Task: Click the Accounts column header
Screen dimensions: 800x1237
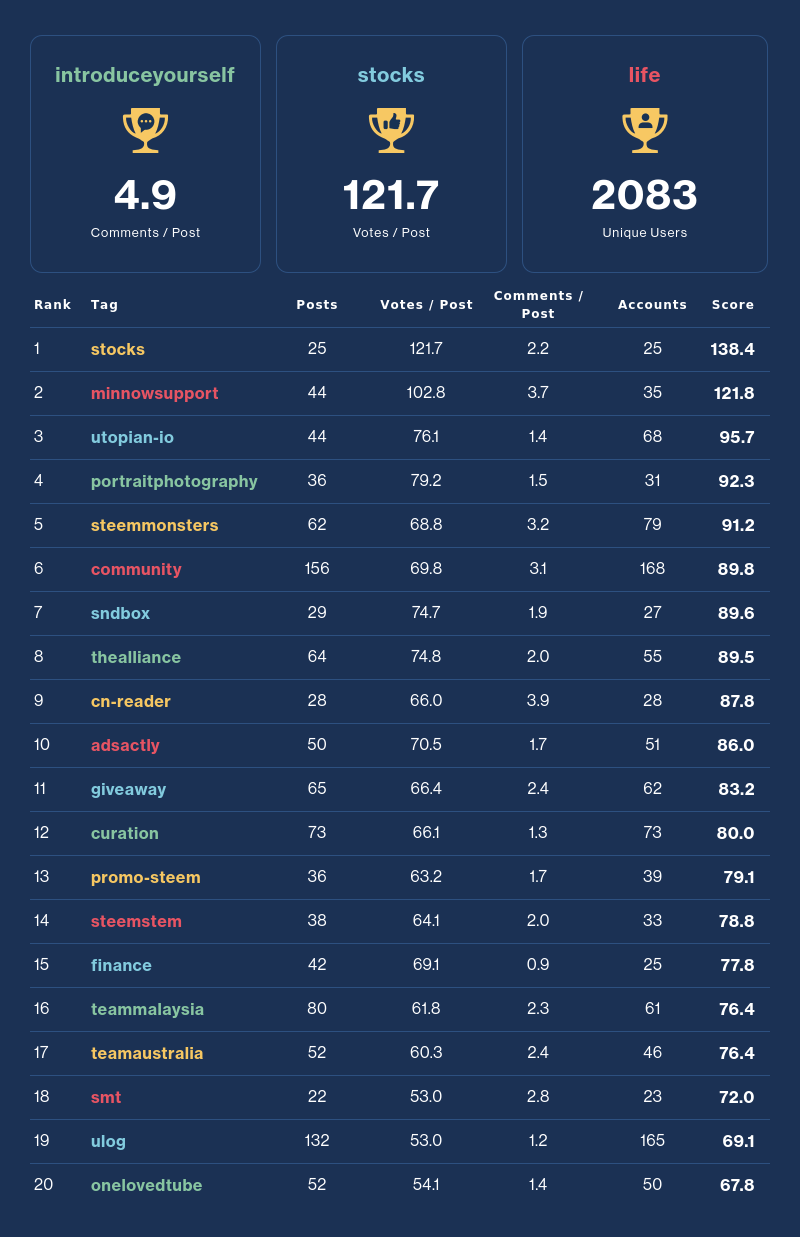Action: pos(652,305)
